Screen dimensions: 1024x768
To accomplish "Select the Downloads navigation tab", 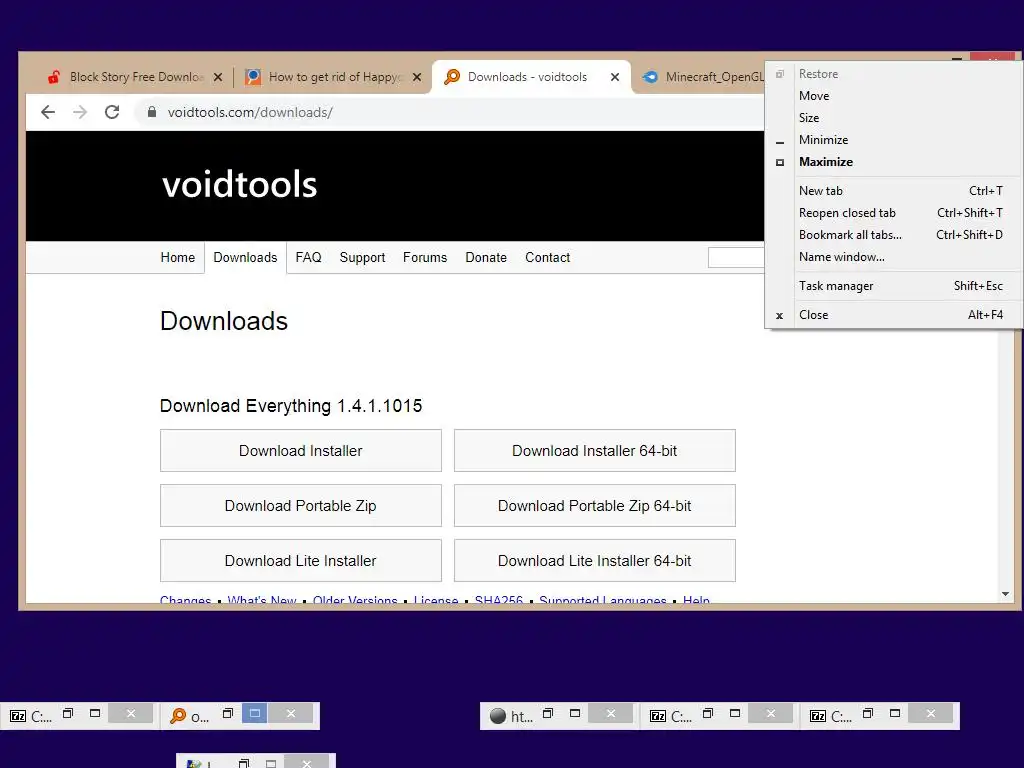I will pos(246,257).
